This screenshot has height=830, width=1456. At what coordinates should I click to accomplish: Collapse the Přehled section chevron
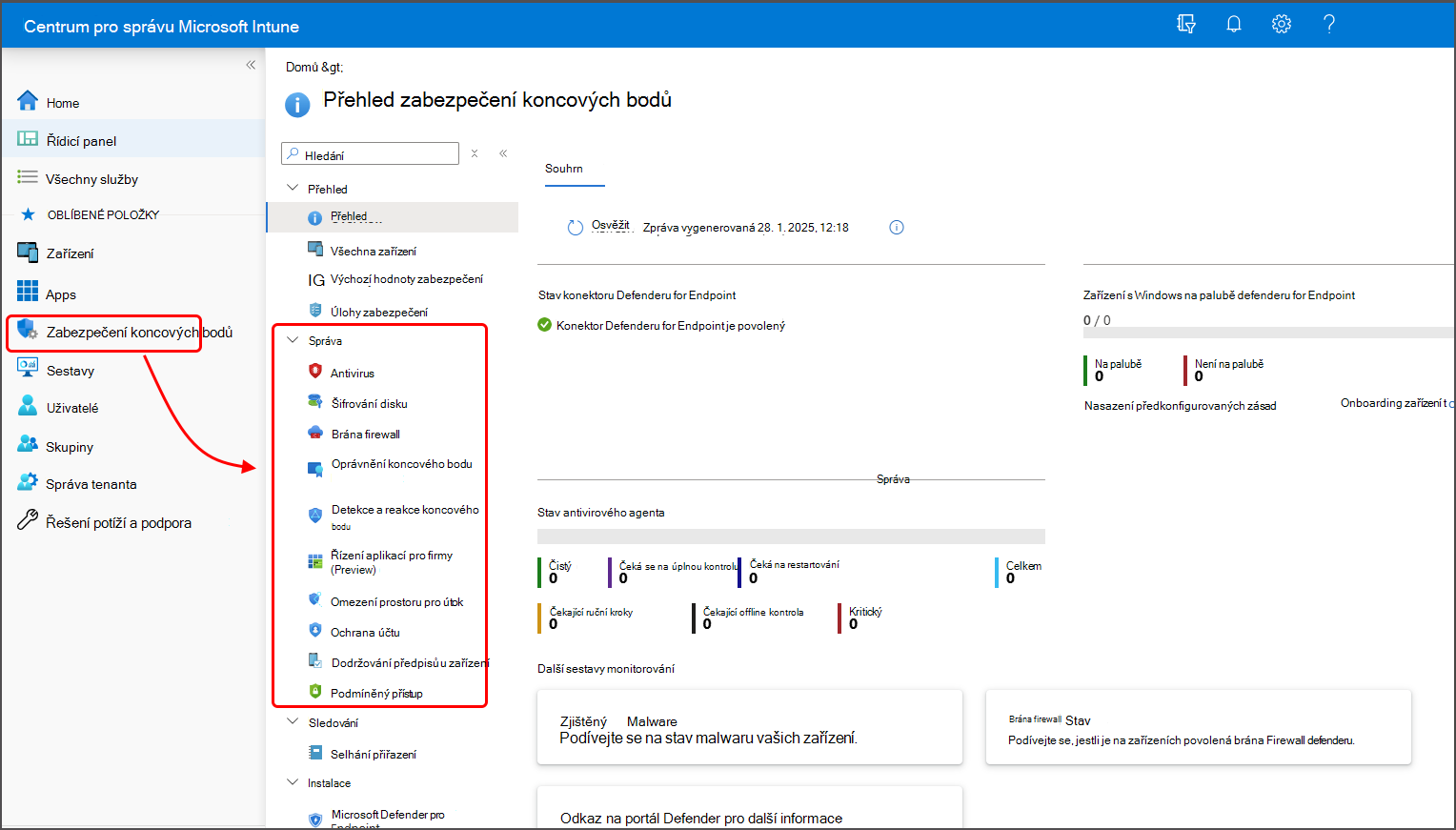[293, 188]
